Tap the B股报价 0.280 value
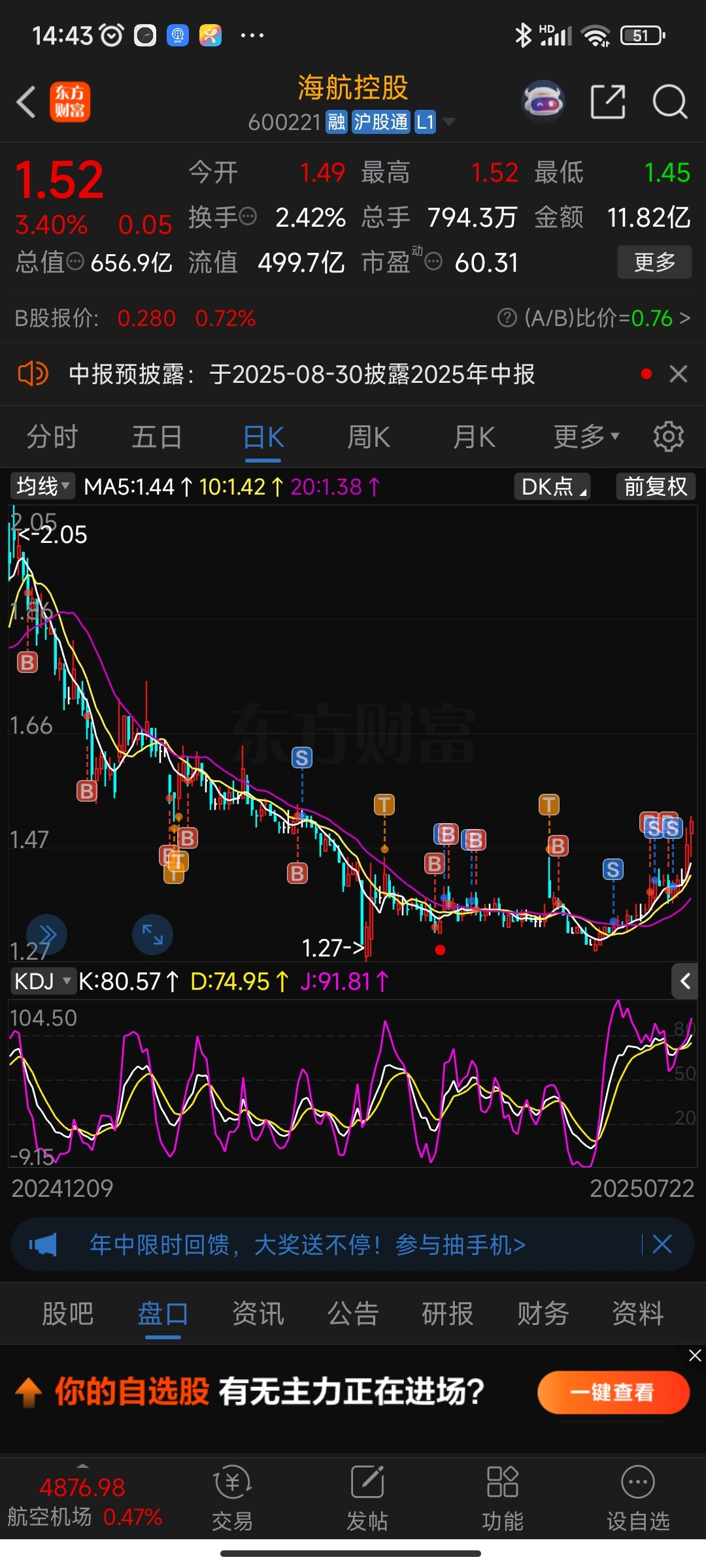This screenshot has height=1568, width=706. click(x=146, y=318)
